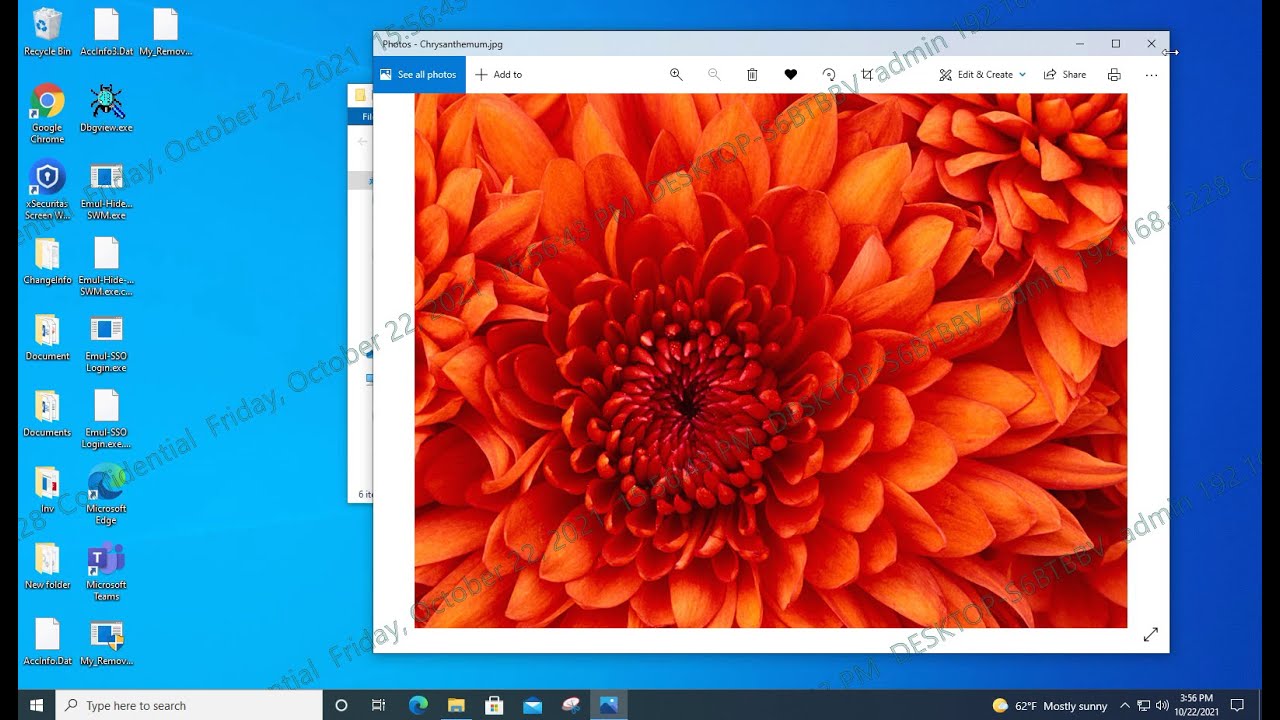Select AccInfo.Dat desktop file
Screen dimensions: 1280x720
(x=47, y=643)
